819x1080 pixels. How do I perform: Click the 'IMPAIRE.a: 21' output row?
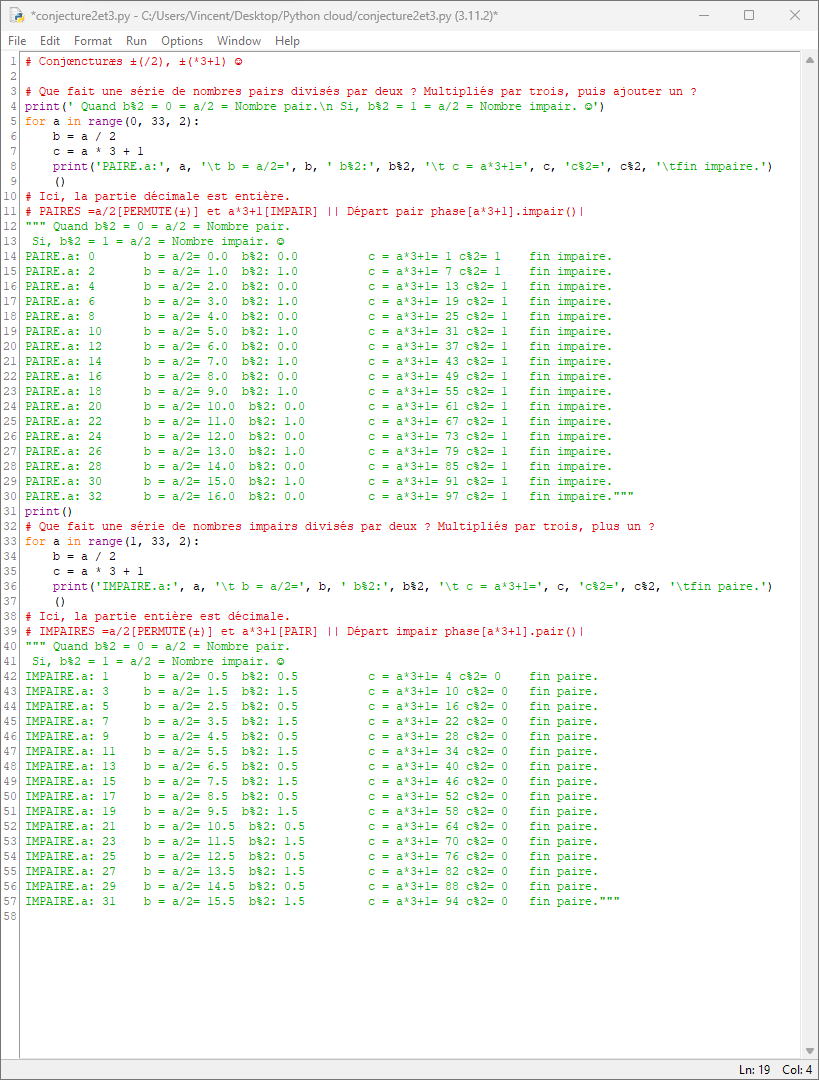click(311, 827)
